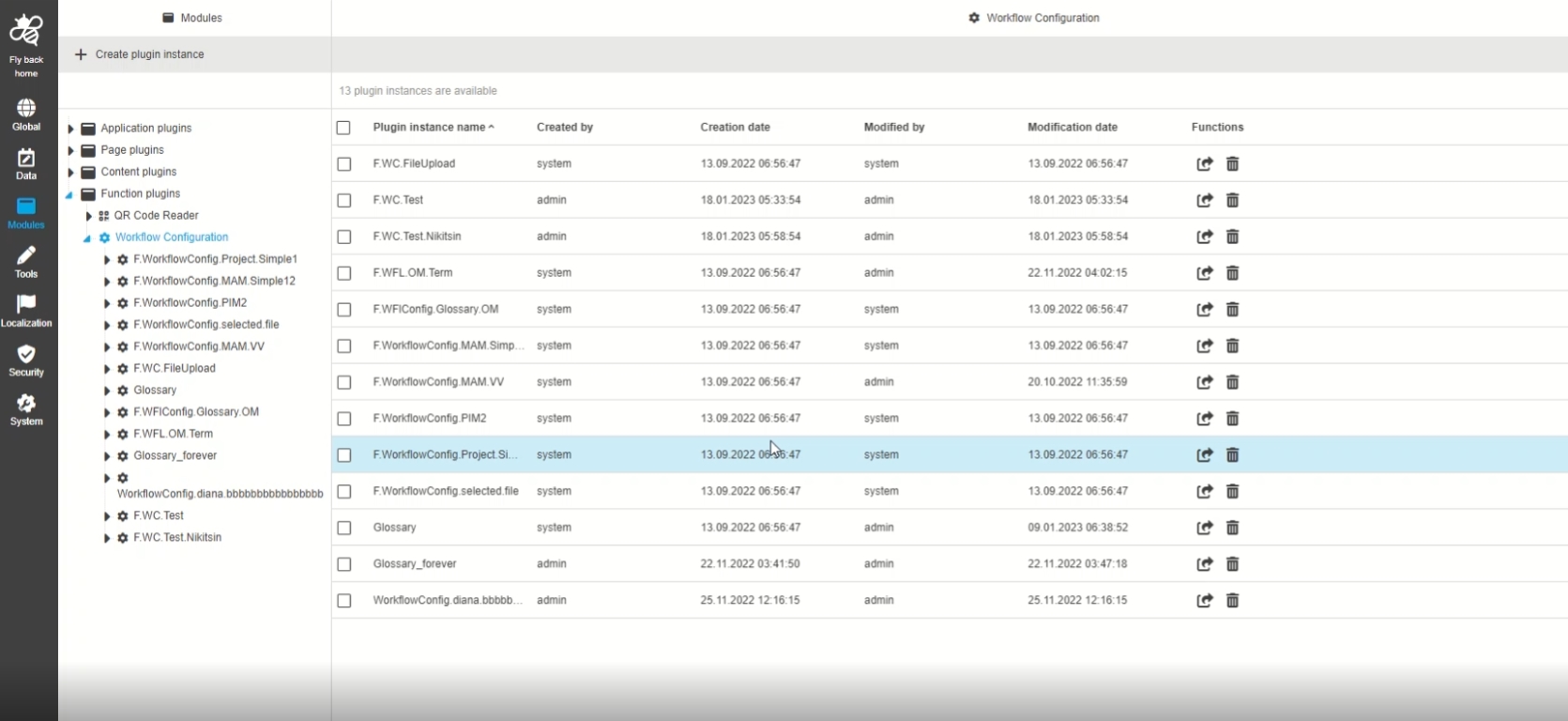Toggle the select-all checkbox in table header

[343, 128]
